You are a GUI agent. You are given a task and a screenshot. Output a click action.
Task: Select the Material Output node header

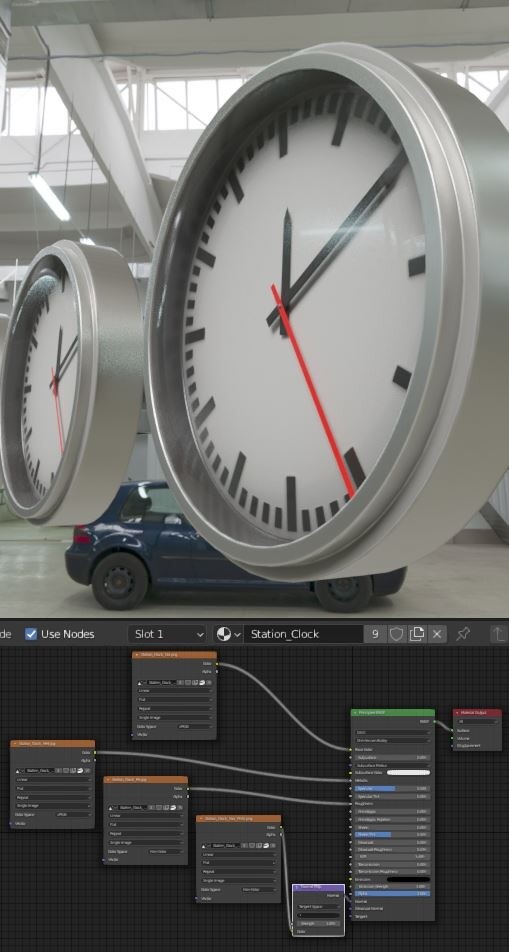click(477, 712)
